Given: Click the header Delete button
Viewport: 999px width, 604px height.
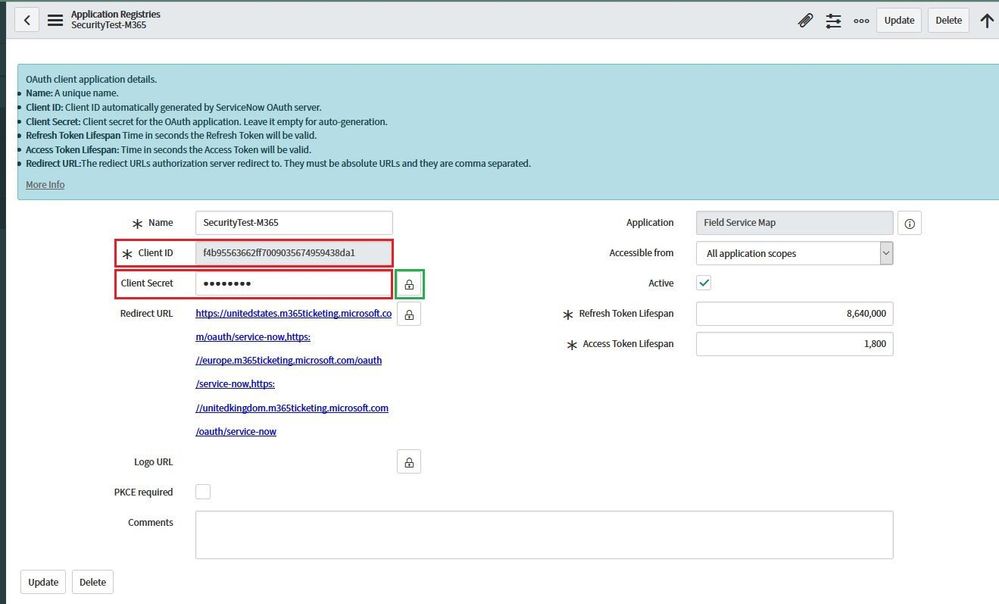Looking at the screenshot, I should pos(948,20).
